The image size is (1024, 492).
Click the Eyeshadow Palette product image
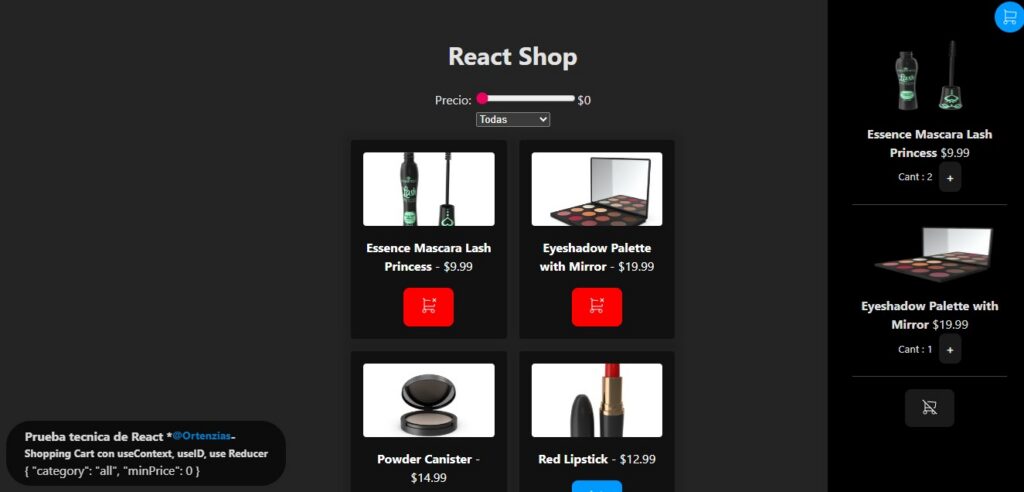[x=597, y=189]
